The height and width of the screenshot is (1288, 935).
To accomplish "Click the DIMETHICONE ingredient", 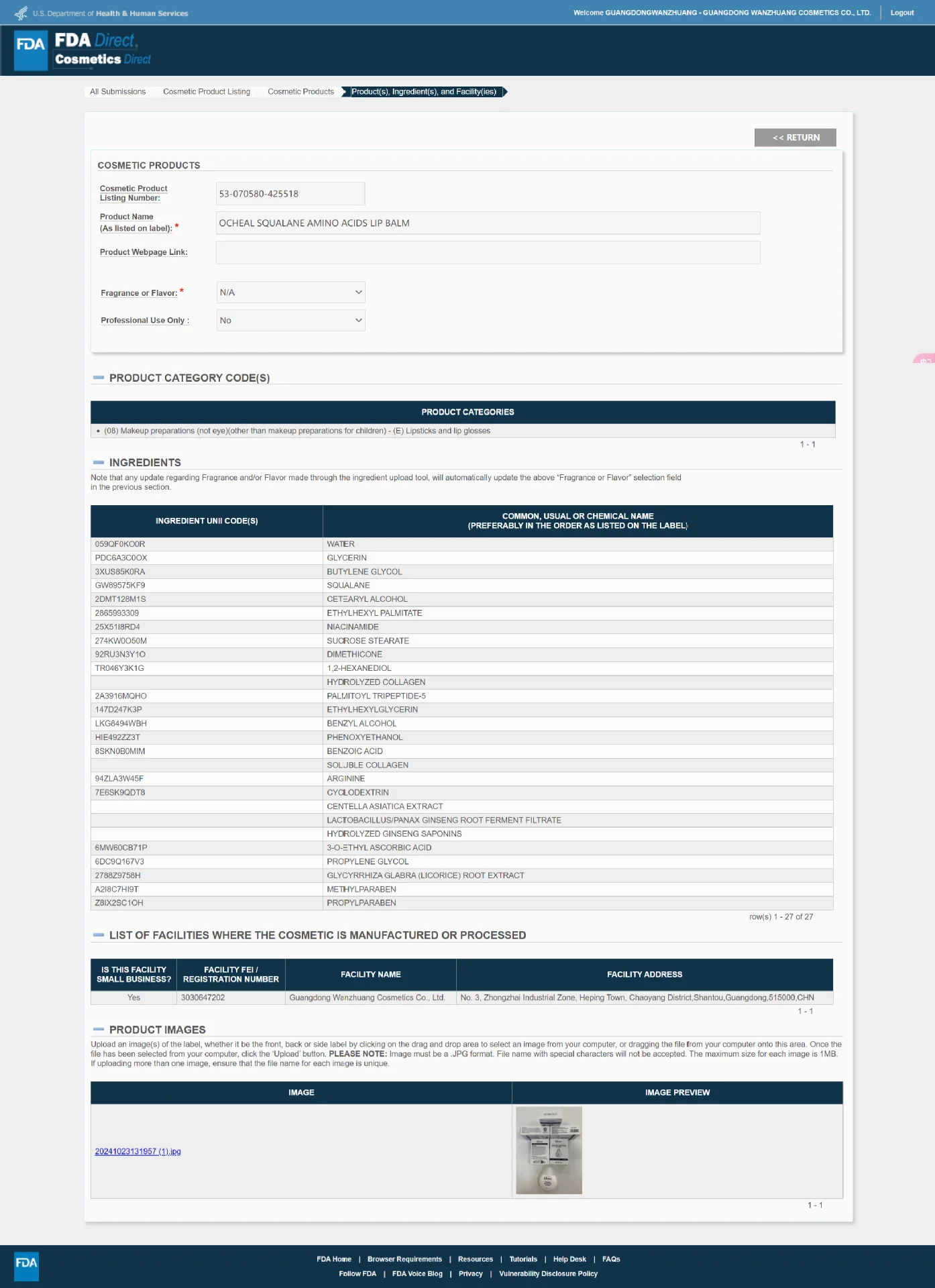I will [x=354, y=655].
